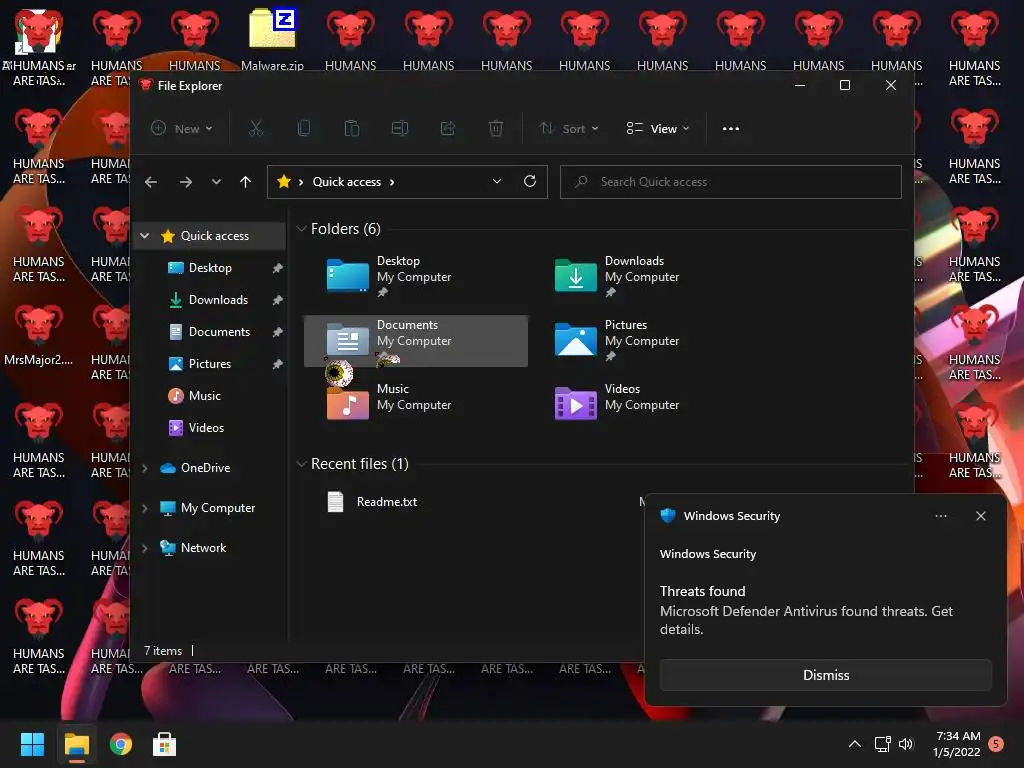Collapse the Folders (6) group

tap(301, 229)
